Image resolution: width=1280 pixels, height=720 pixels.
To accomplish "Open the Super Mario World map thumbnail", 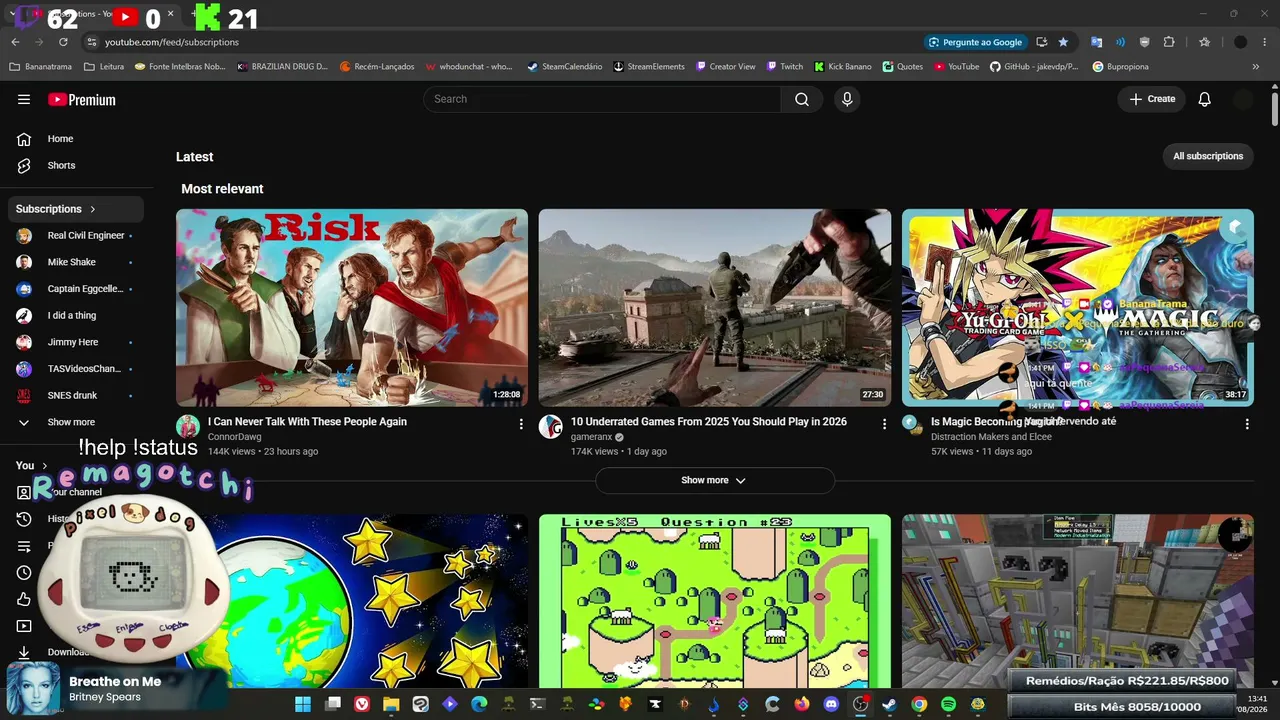I will tap(715, 601).
